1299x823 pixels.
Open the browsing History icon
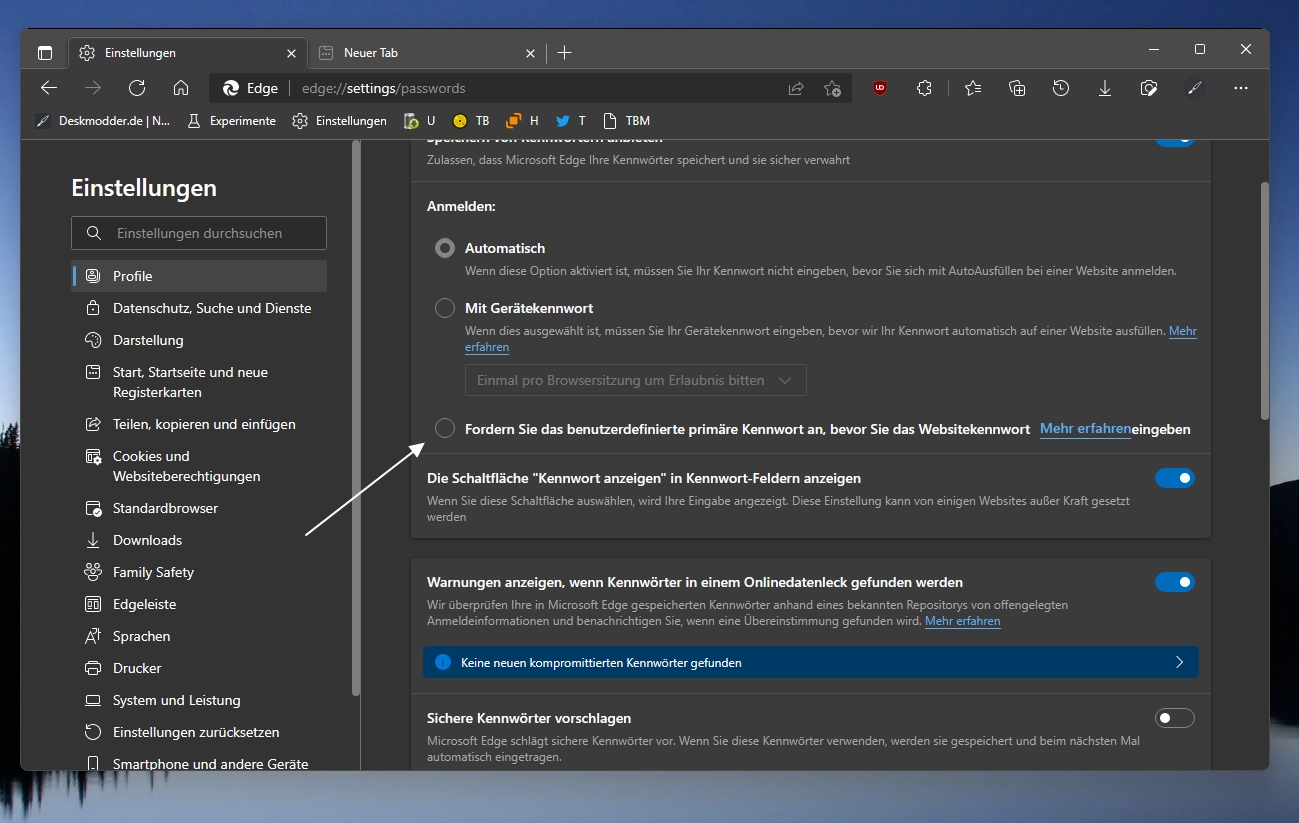[x=1061, y=88]
